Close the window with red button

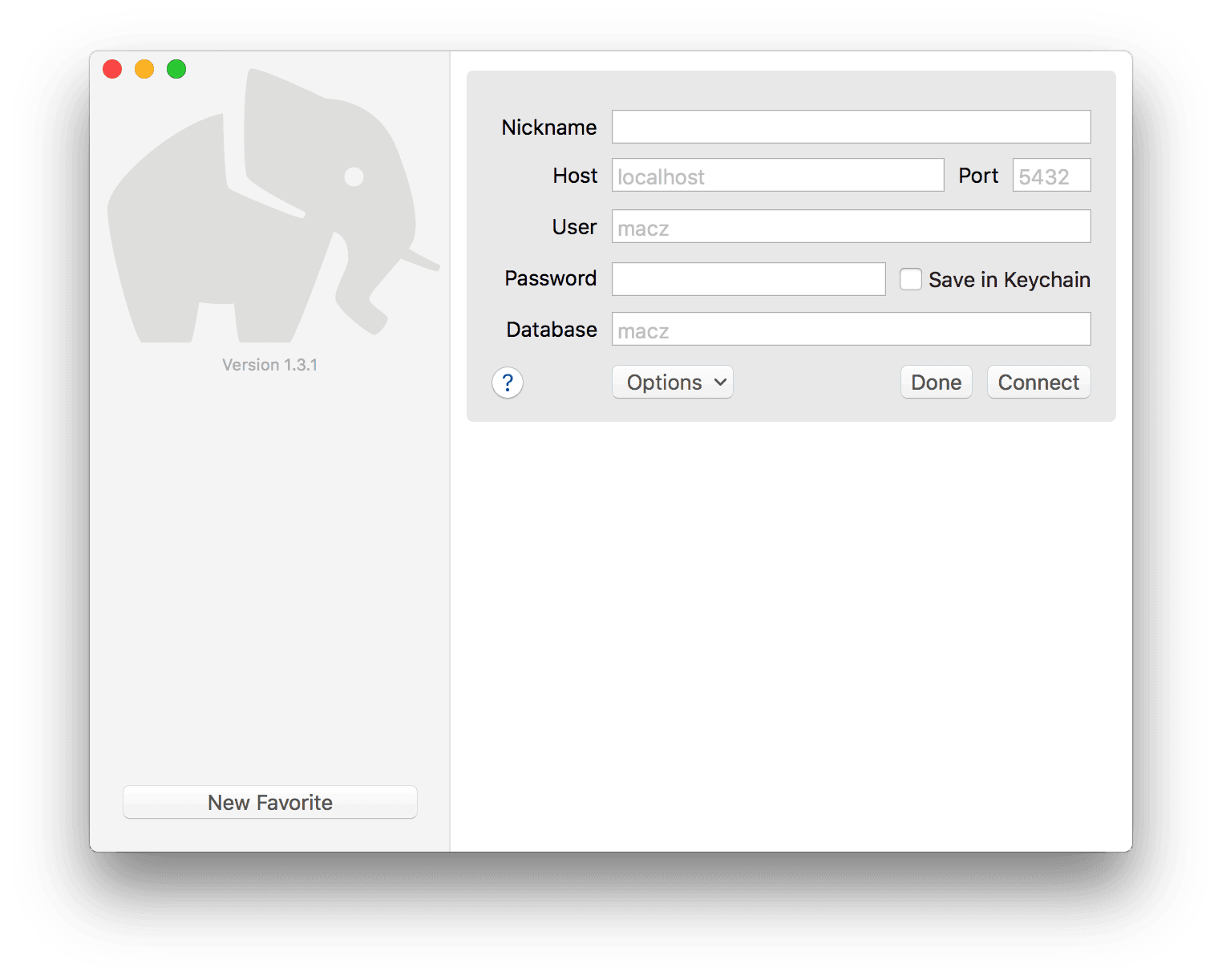tap(112, 70)
